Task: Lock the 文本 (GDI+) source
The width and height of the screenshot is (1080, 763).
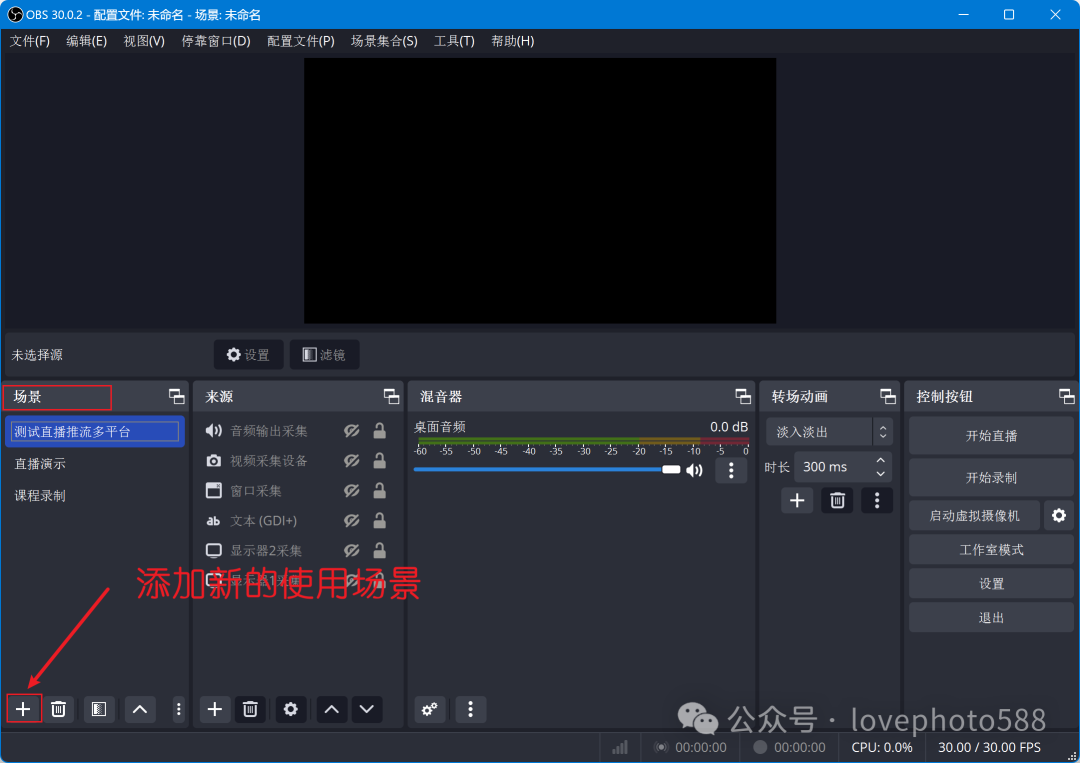Action: tap(379, 521)
